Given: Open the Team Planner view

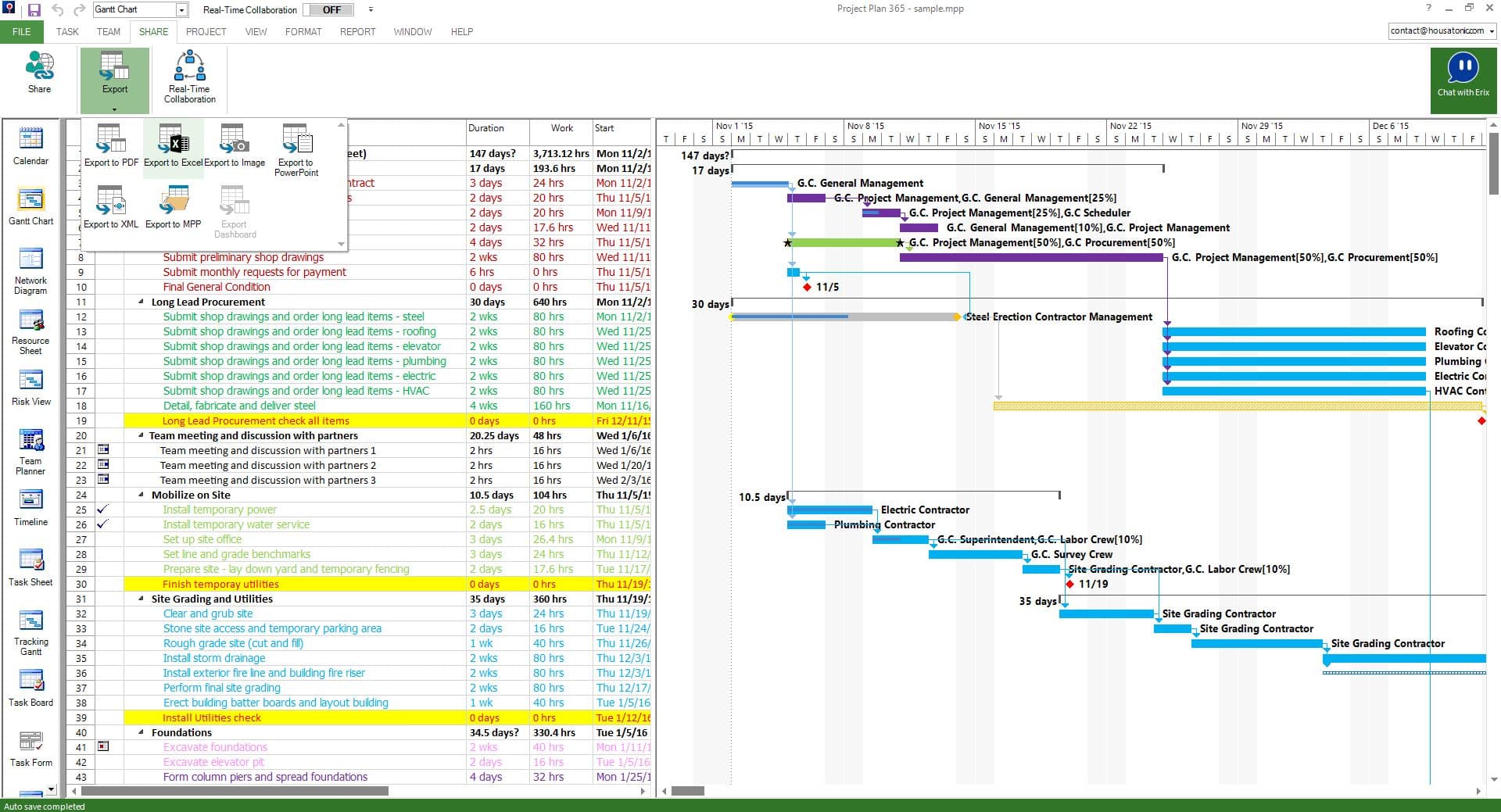Looking at the screenshot, I should [30, 453].
